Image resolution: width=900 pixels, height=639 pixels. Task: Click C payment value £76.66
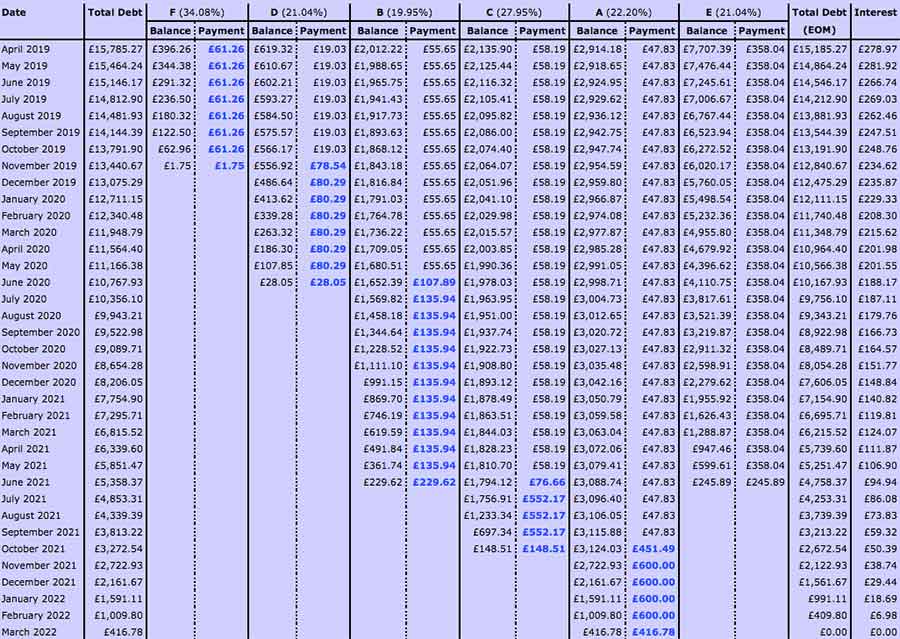548,482
